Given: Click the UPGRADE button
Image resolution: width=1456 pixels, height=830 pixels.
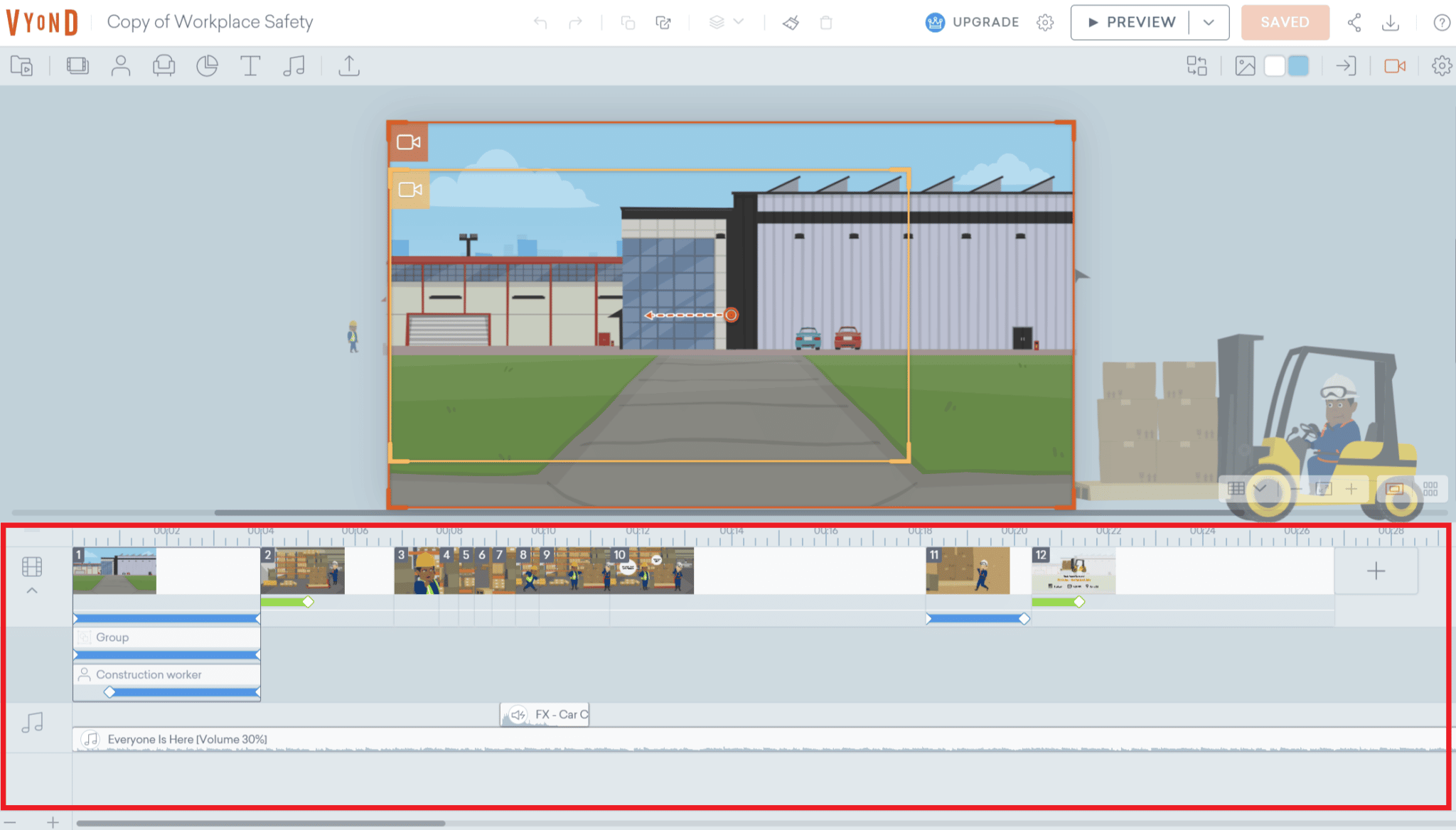Looking at the screenshot, I should (985, 22).
